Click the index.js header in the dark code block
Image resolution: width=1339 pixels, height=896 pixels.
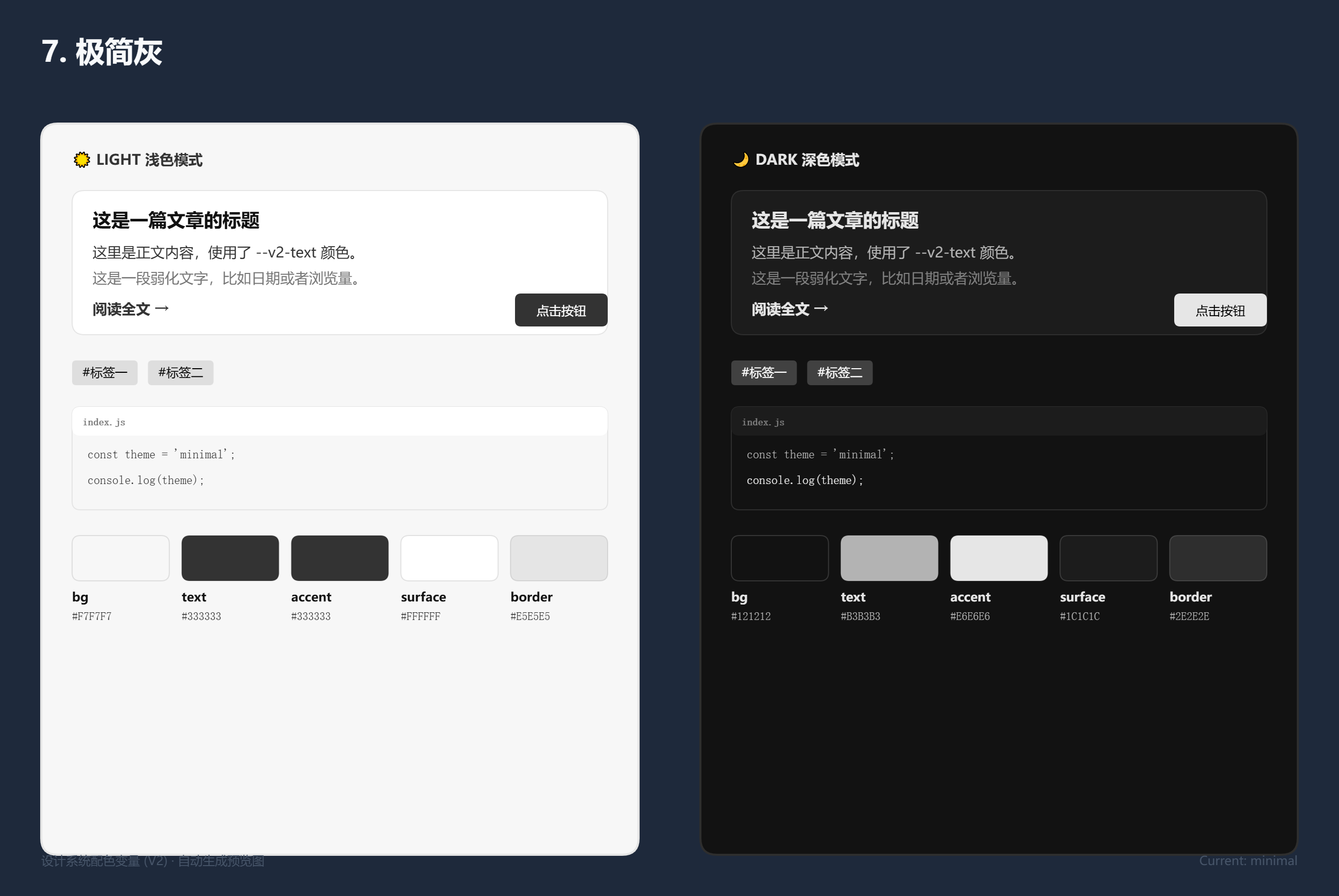pyautogui.click(x=999, y=422)
